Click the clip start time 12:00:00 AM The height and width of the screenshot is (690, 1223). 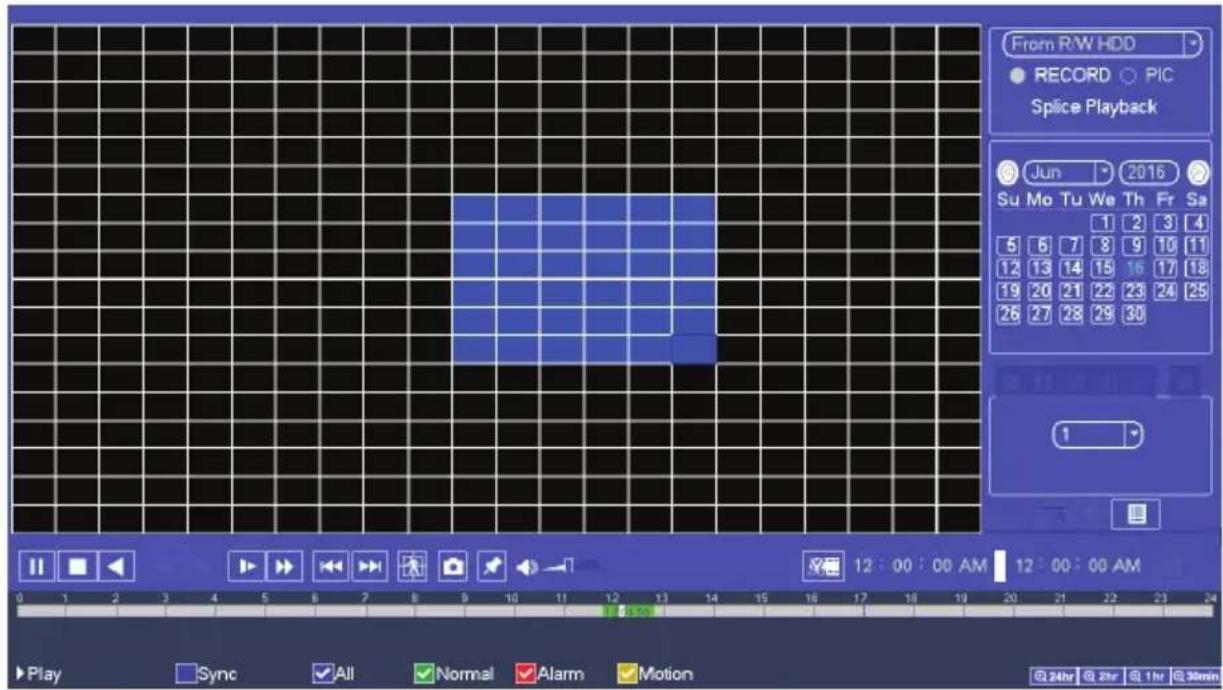[x=920, y=567]
